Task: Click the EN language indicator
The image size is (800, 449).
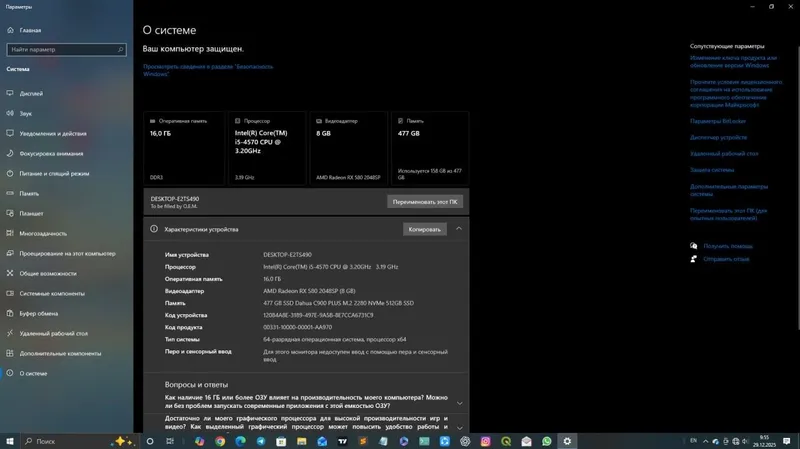Action: (693, 440)
